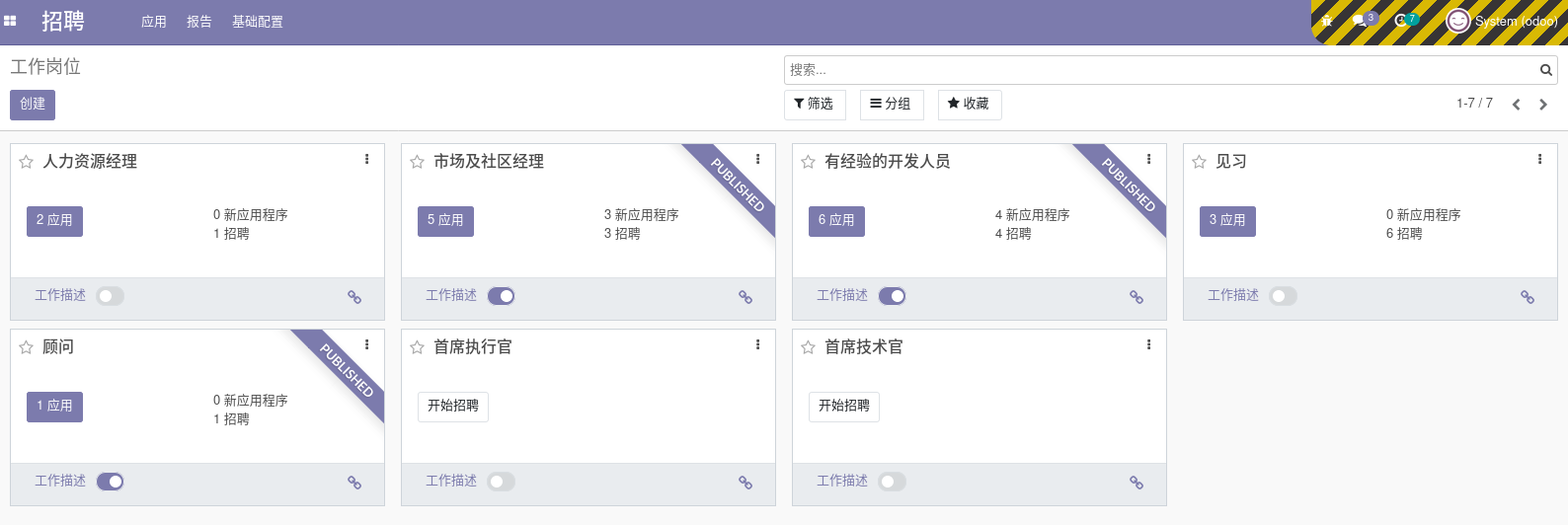
Task: Click 开始招聘 for 首席技术官
Action: (844, 406)
